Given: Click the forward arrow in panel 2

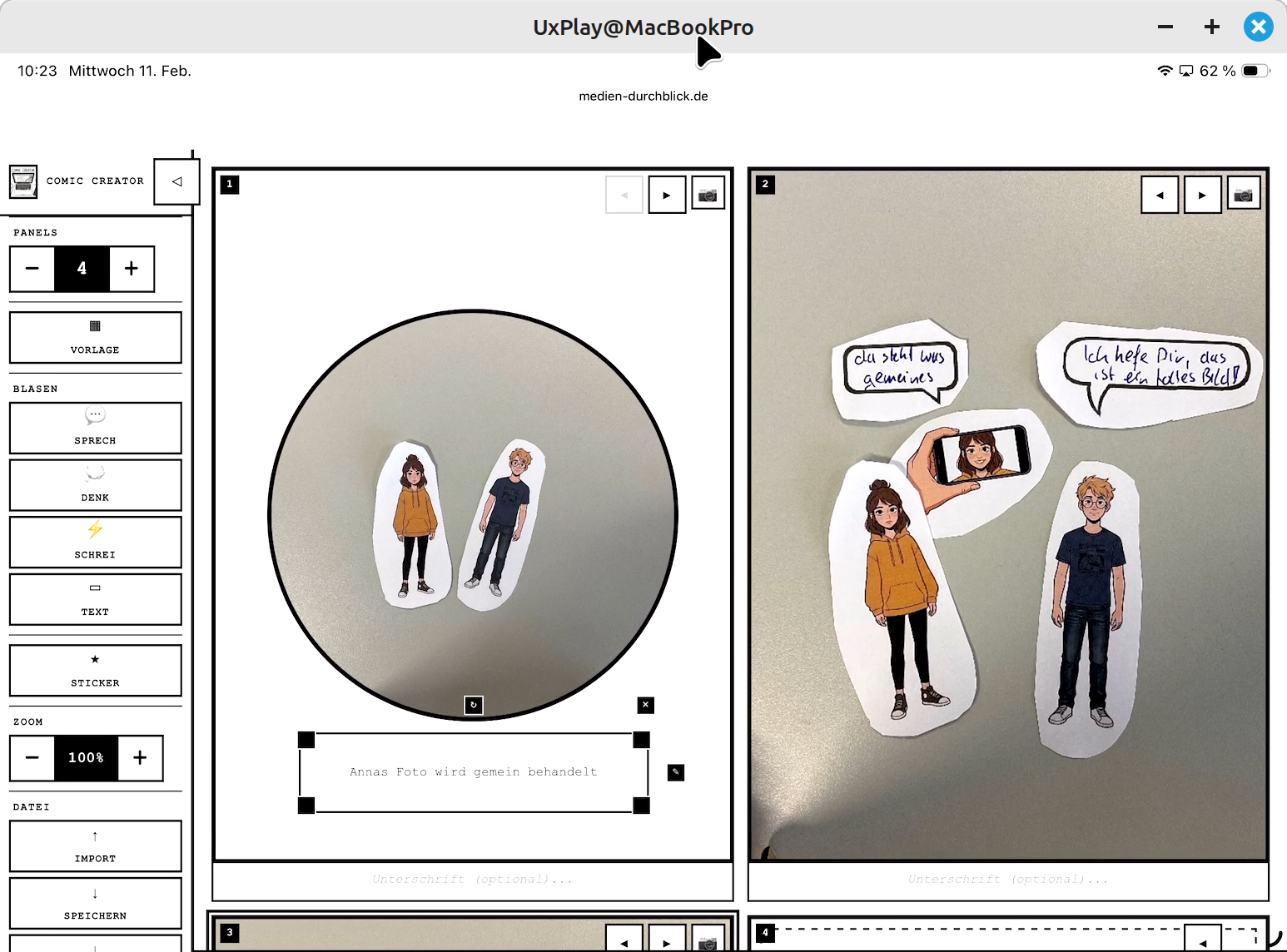Looking at the screenshot, I should [x=1202, y=195].
